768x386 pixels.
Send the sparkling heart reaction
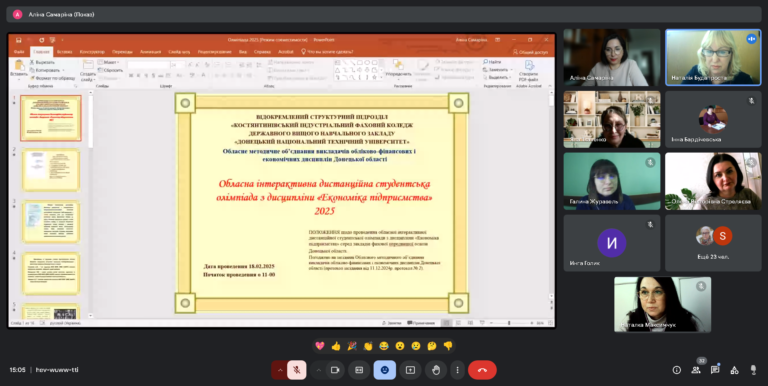pos(320,346)
